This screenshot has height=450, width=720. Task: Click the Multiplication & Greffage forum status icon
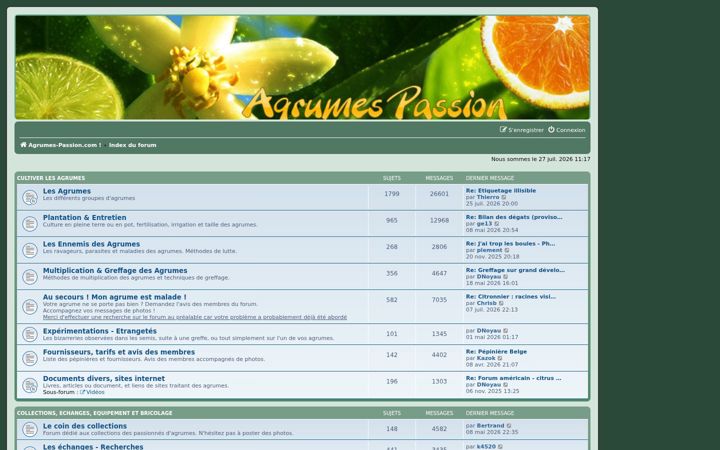(x=30, y=277)
